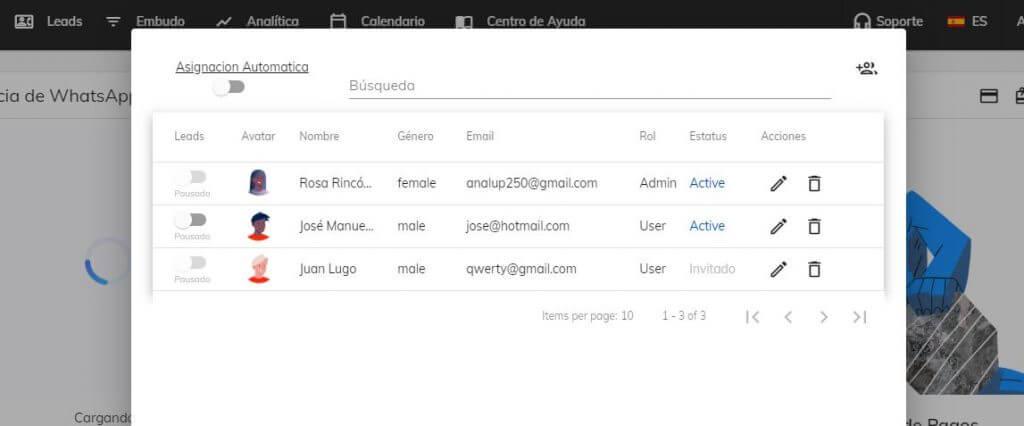The width and height of the screenshot is (1024, 426).
Task: Open the Analítica menu item
Action: pyautogui.click(x=272, y=22)
